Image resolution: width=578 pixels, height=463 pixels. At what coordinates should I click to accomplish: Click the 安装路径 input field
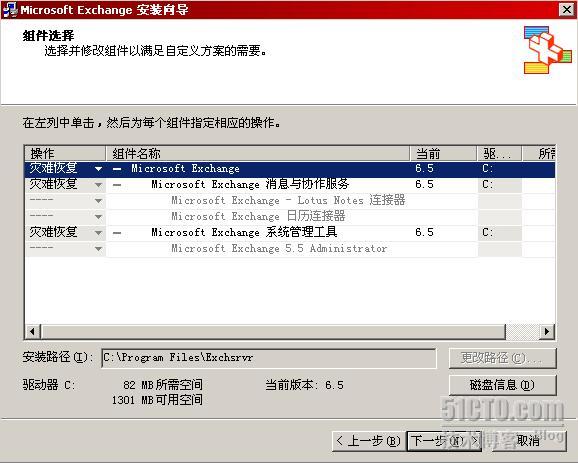(x=269, y=358)
